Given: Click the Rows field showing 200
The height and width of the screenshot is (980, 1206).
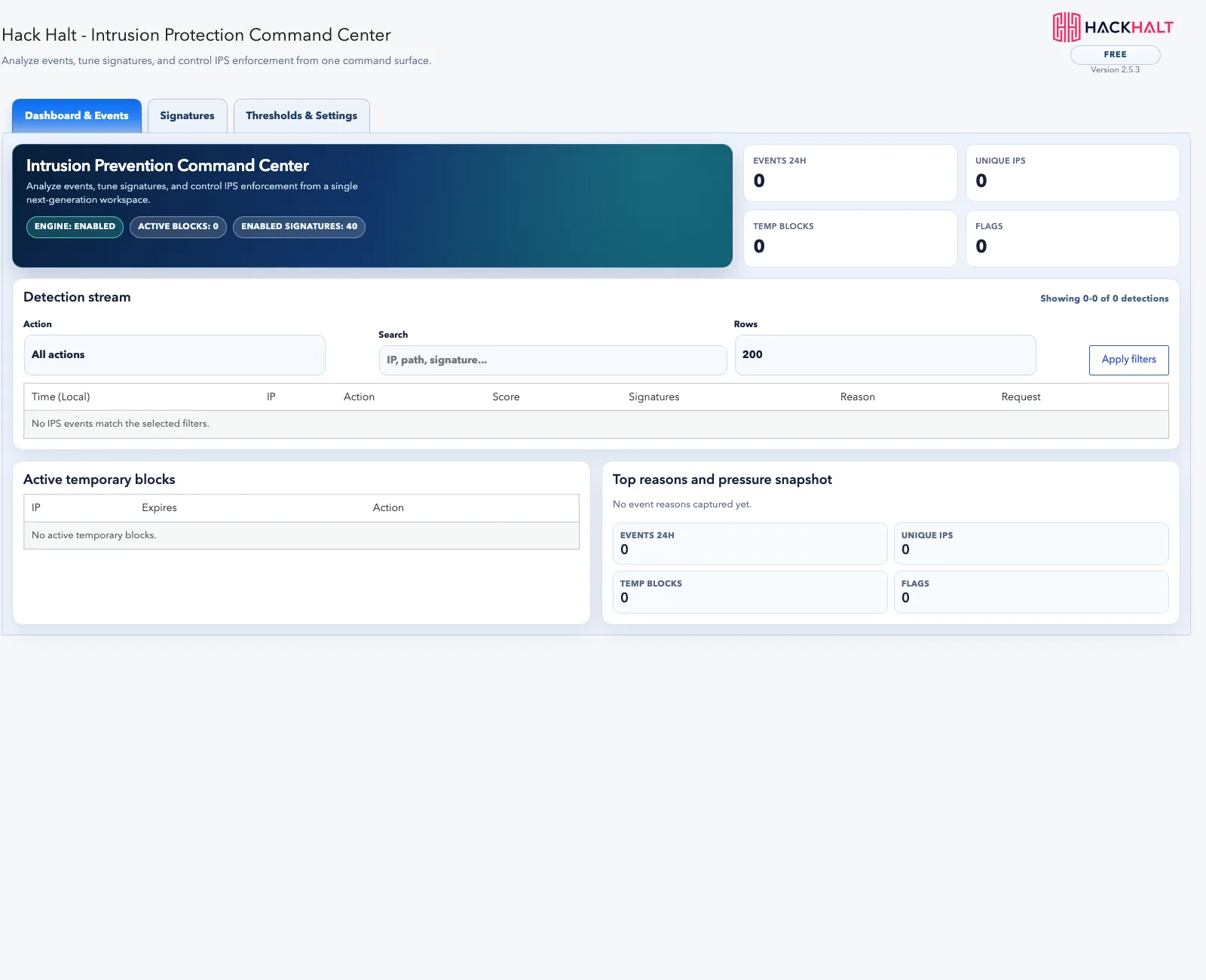Looking at the screenshot, I should (x=886, y=355).
